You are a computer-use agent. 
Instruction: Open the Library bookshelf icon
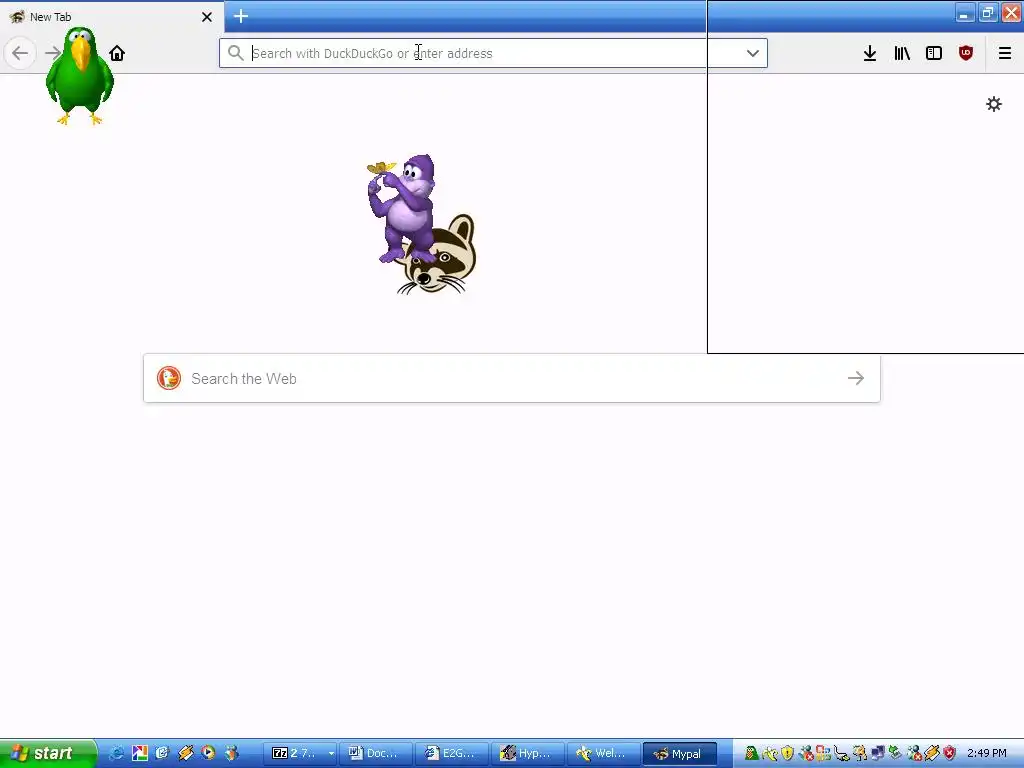[902, 53]
